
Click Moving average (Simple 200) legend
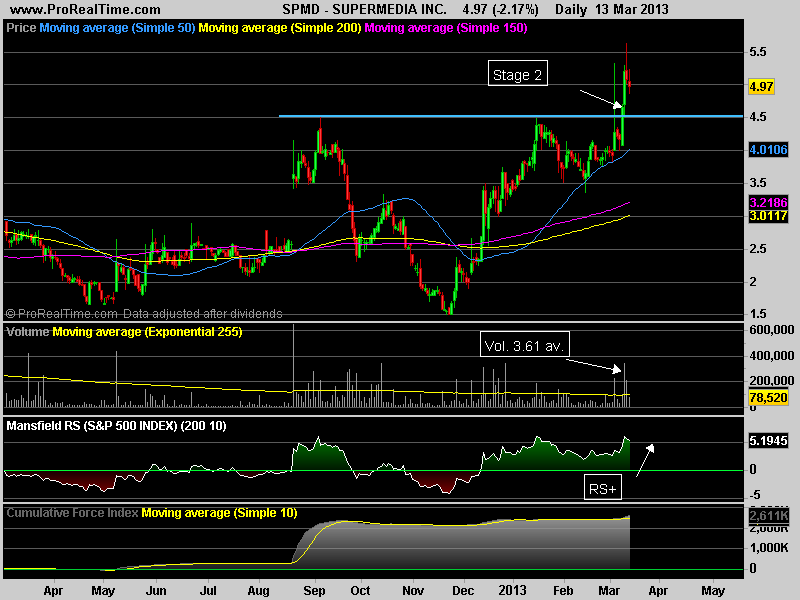coord(280,28)
